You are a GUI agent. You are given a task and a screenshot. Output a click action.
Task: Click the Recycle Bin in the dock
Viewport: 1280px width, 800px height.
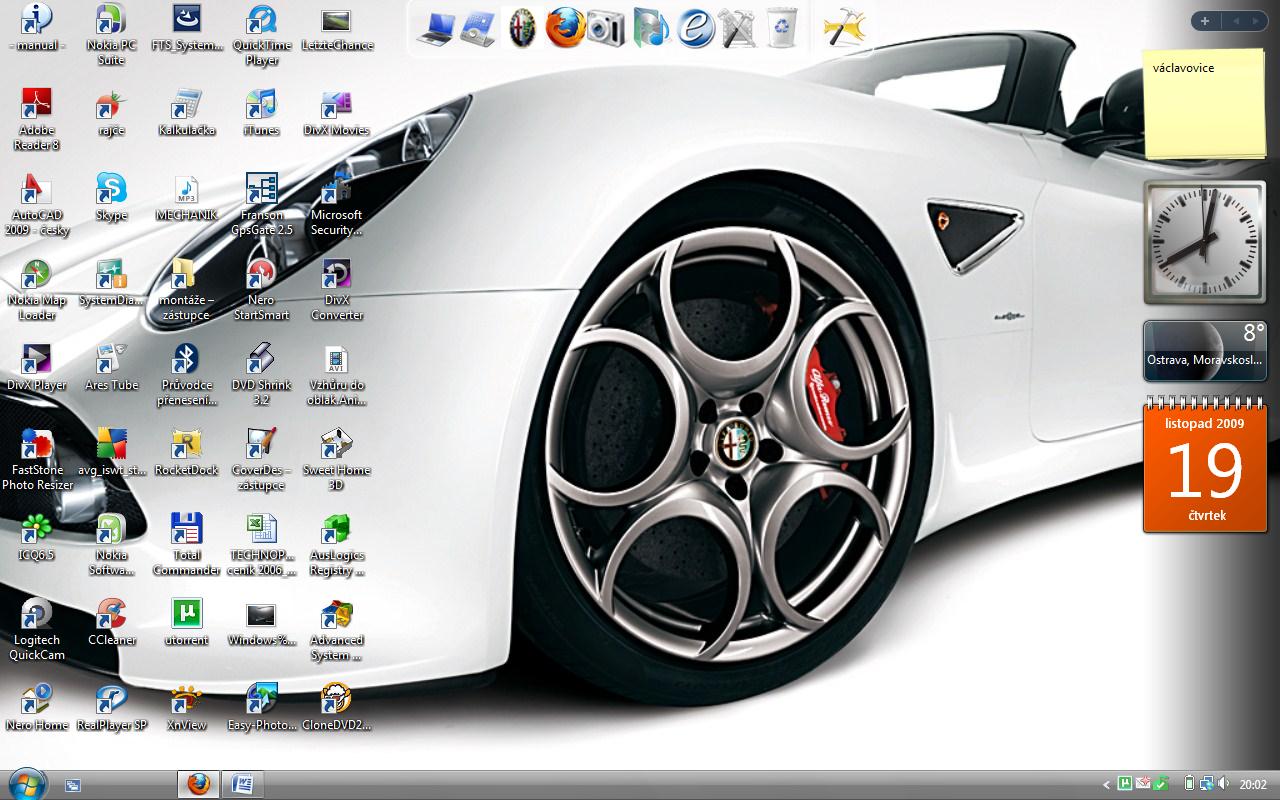click(782, 27)
